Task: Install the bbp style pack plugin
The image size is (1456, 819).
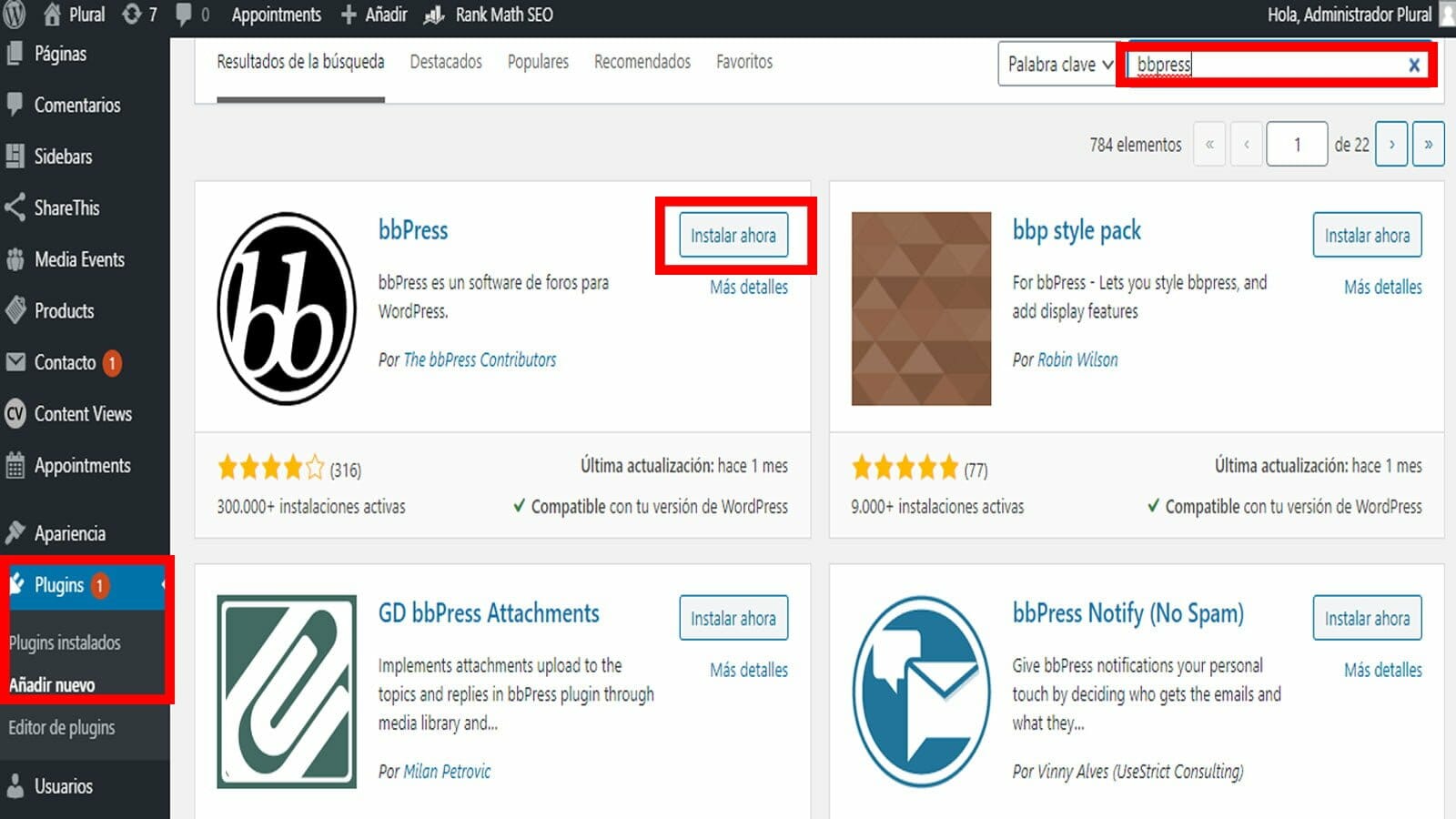Action: point(1367,236)
